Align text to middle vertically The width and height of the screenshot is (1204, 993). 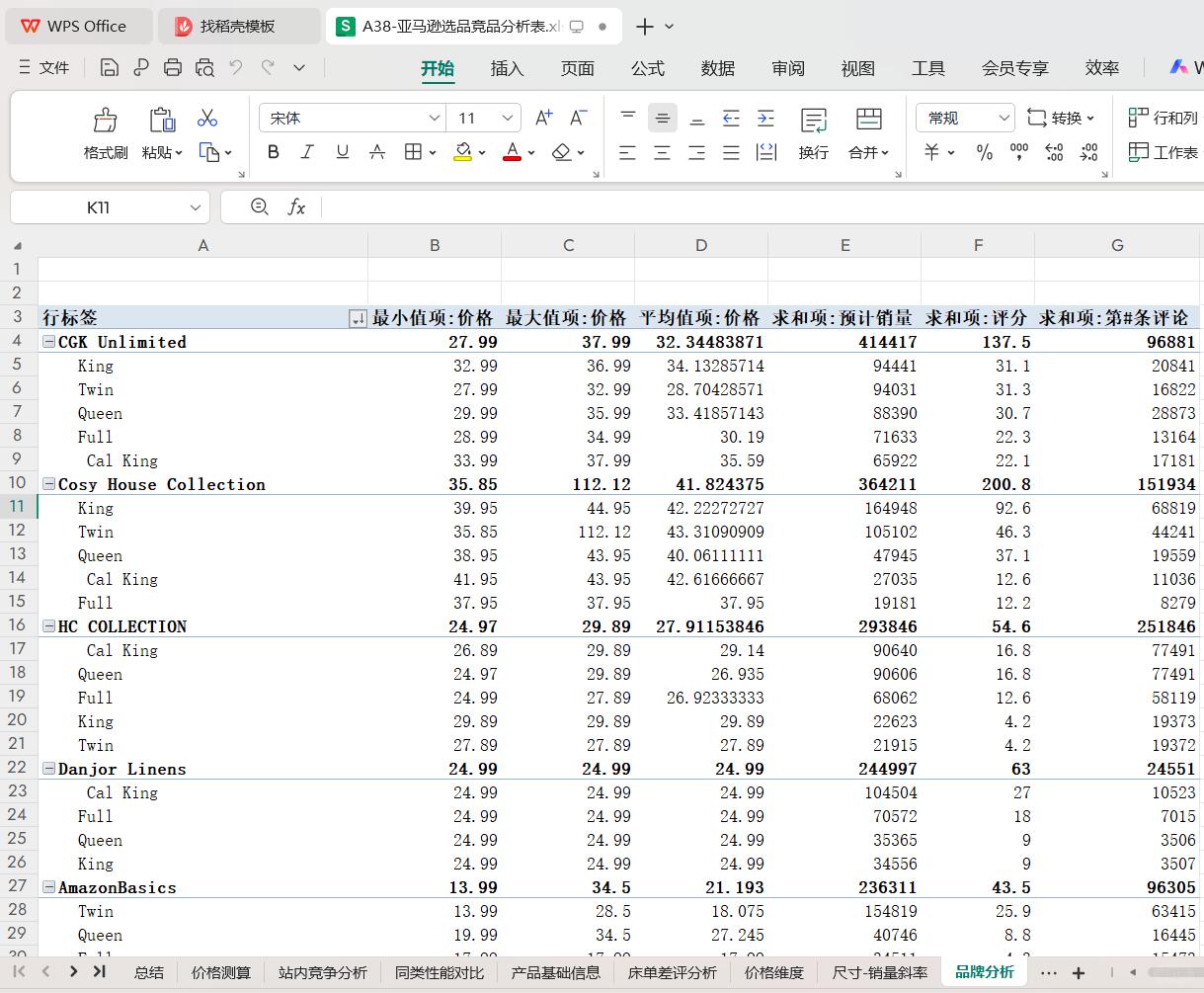[x=663, y=118]
